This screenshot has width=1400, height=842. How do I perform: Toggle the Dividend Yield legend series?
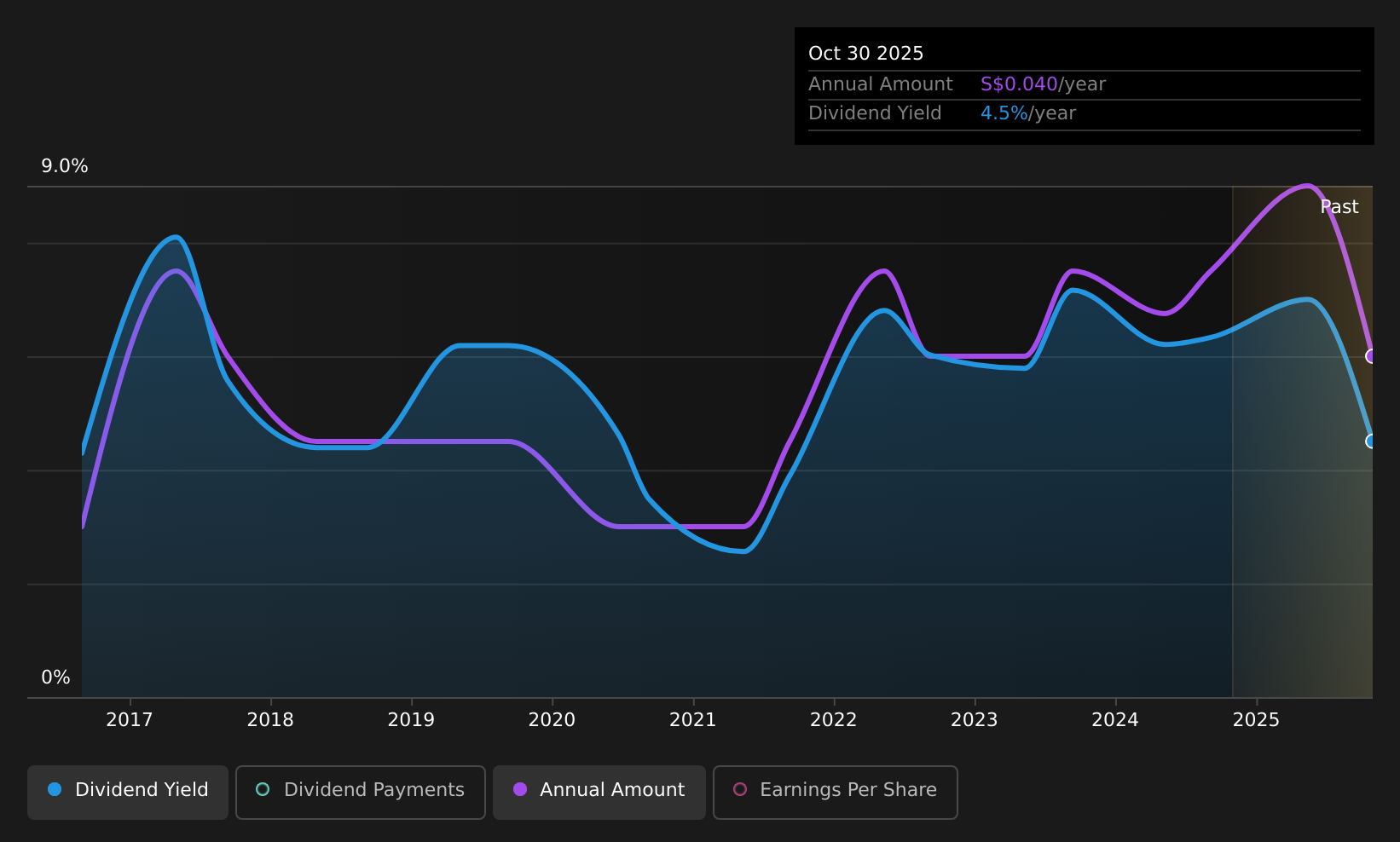pos(128,792)
